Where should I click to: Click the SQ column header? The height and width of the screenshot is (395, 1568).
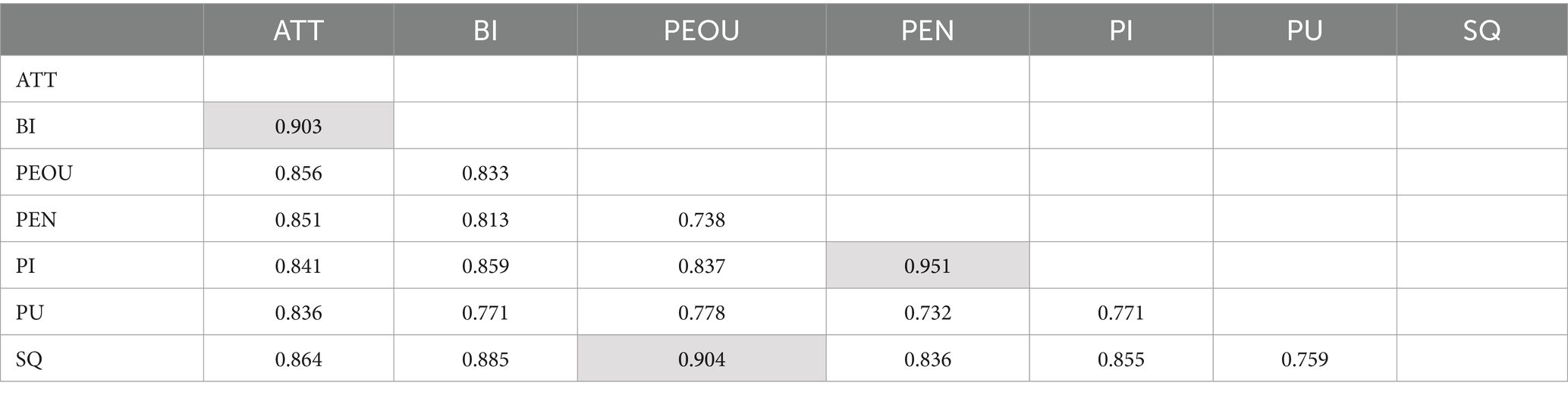point(1481,31)
